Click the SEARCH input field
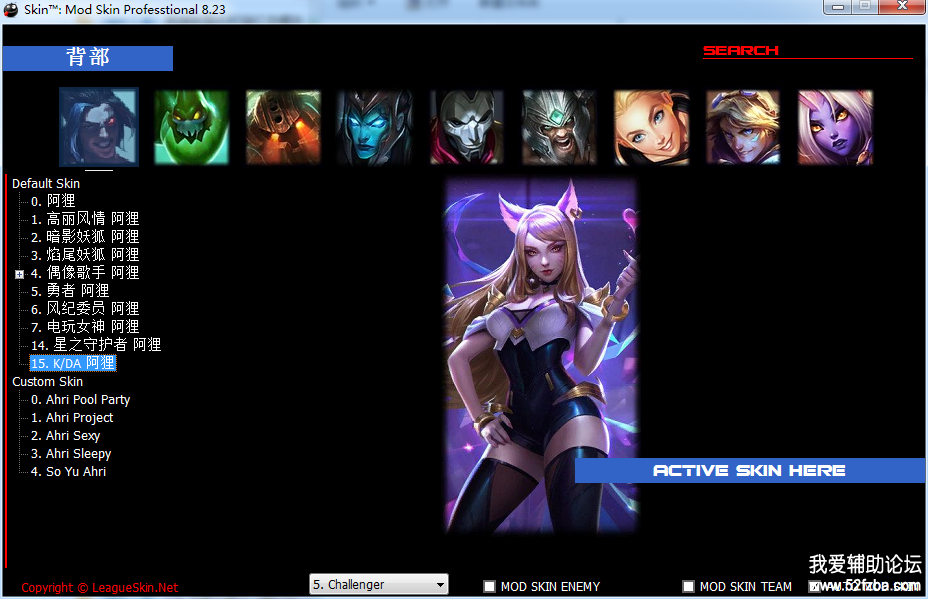Screen dimensions: 928x599 coord(808,51)
